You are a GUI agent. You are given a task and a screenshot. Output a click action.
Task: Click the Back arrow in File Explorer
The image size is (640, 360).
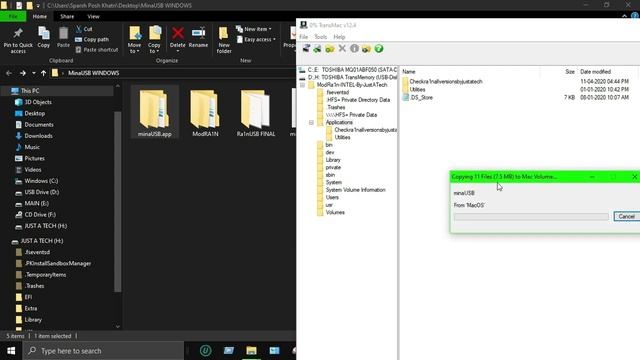[9, 73]
